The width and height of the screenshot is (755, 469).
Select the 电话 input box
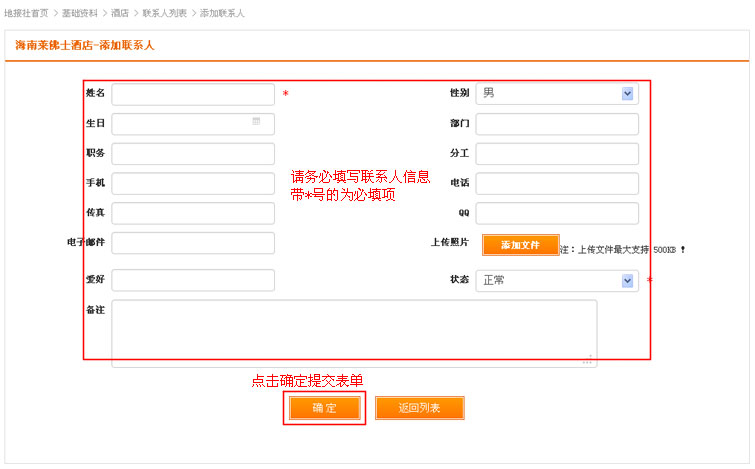(x=557, y=184)
